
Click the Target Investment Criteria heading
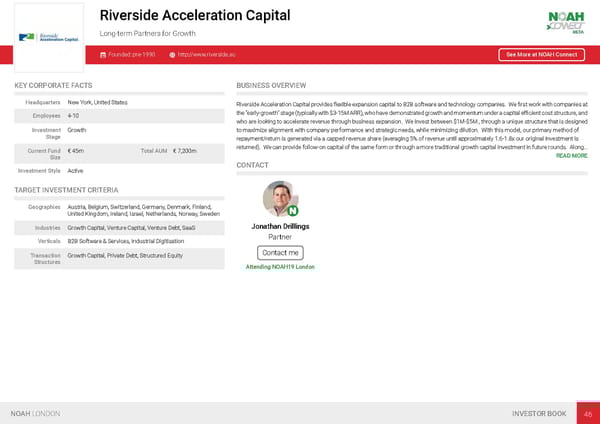[x=67, y=190]
